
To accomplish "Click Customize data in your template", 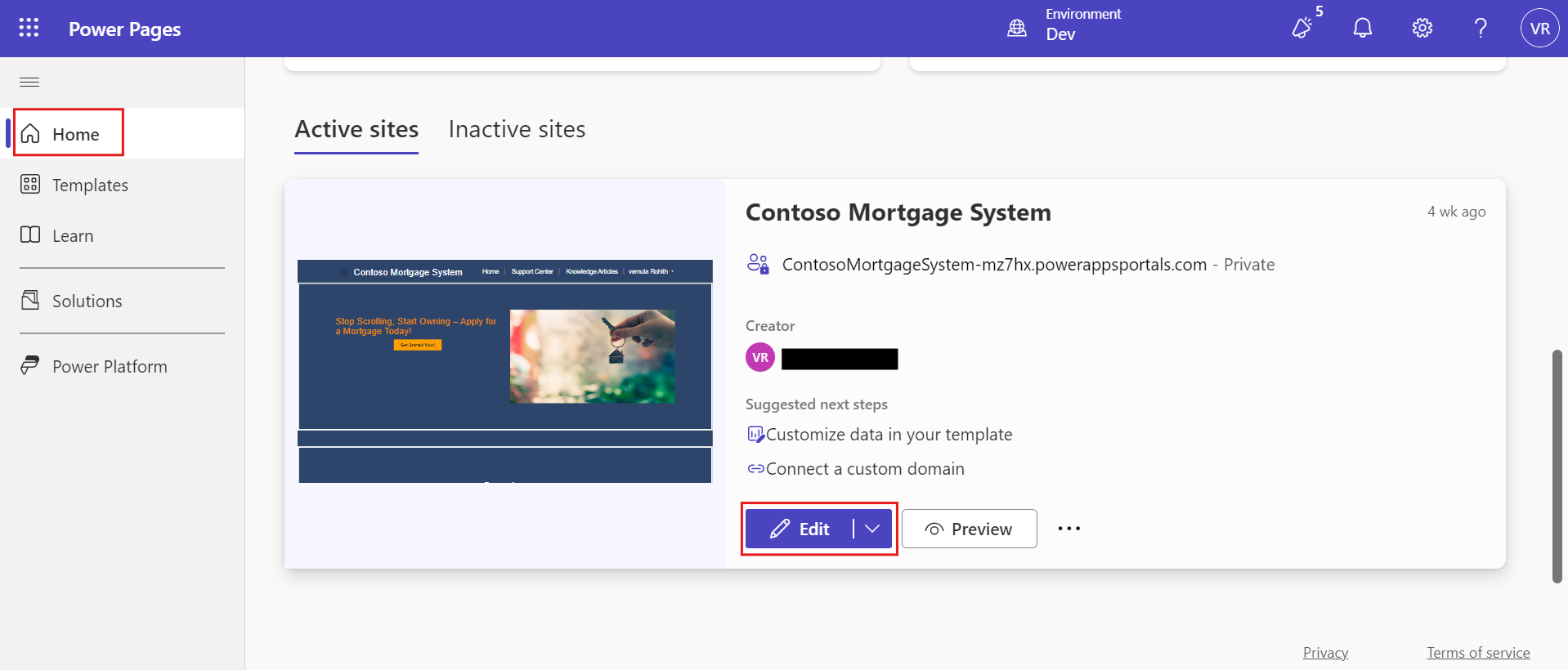I will point(888,435).
